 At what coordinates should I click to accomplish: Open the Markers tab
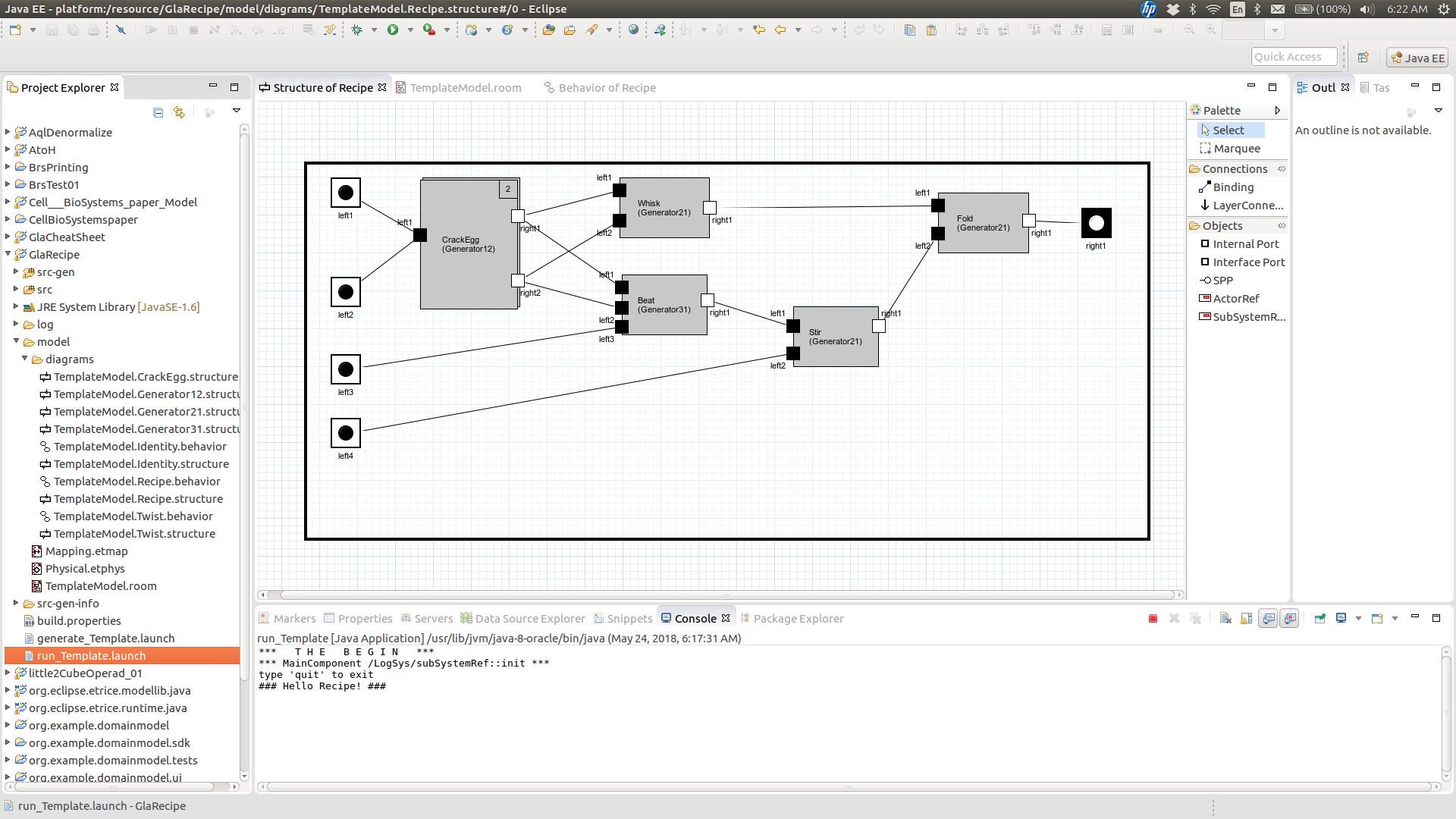point(293,619)
